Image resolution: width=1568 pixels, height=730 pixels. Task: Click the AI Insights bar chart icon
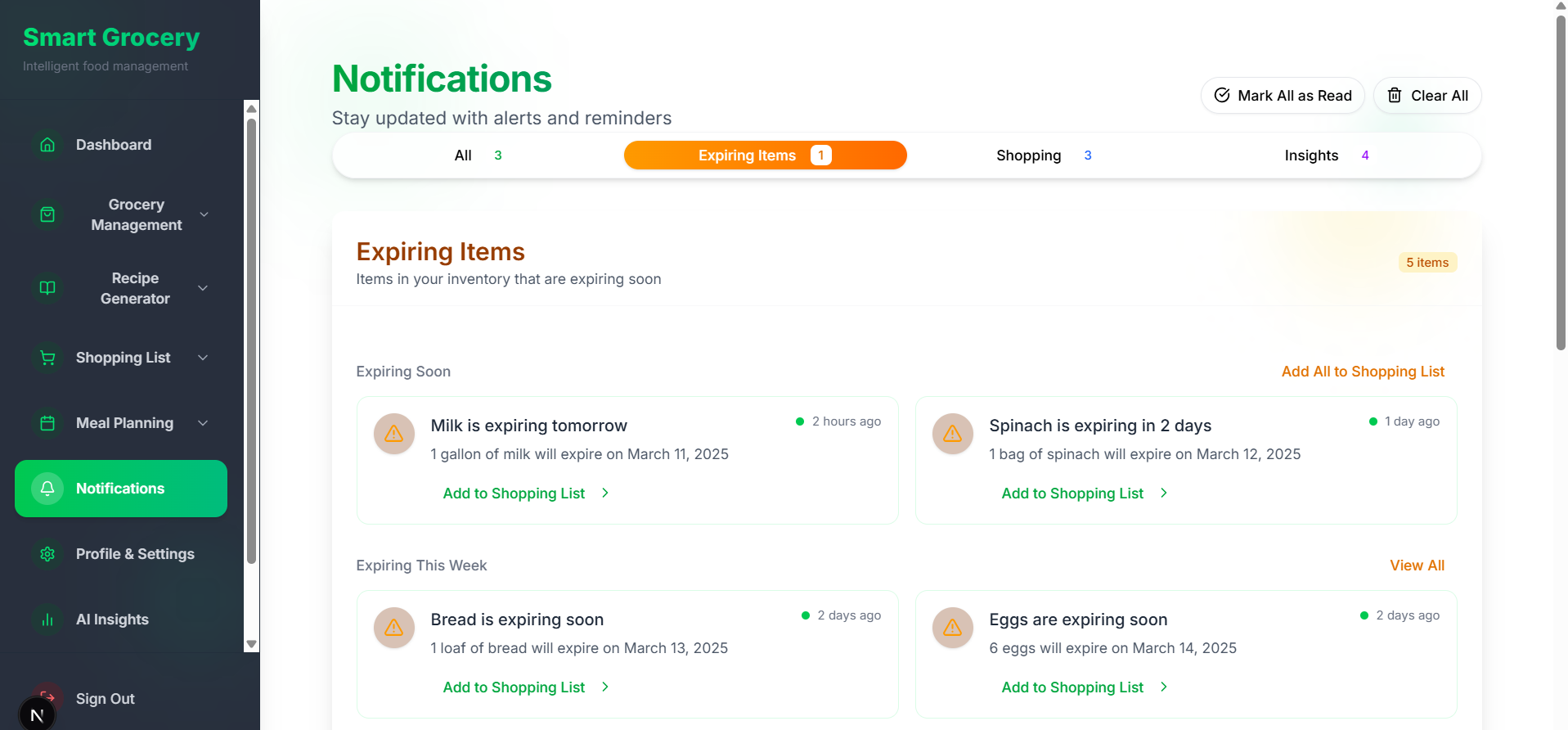click(47, 620)
